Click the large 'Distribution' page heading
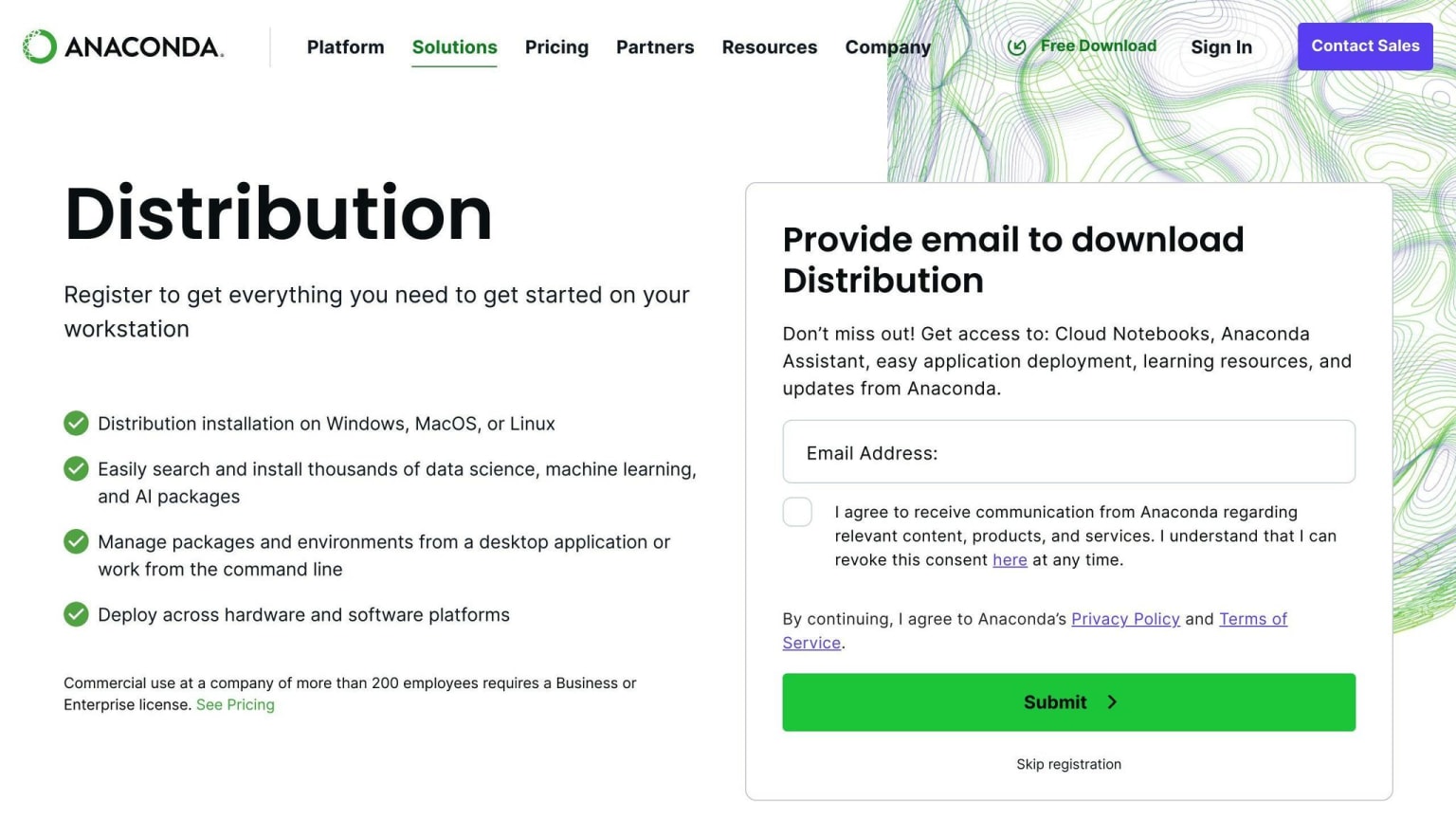The height and width of the screenshot is (819, 1456). click(279, 213)
